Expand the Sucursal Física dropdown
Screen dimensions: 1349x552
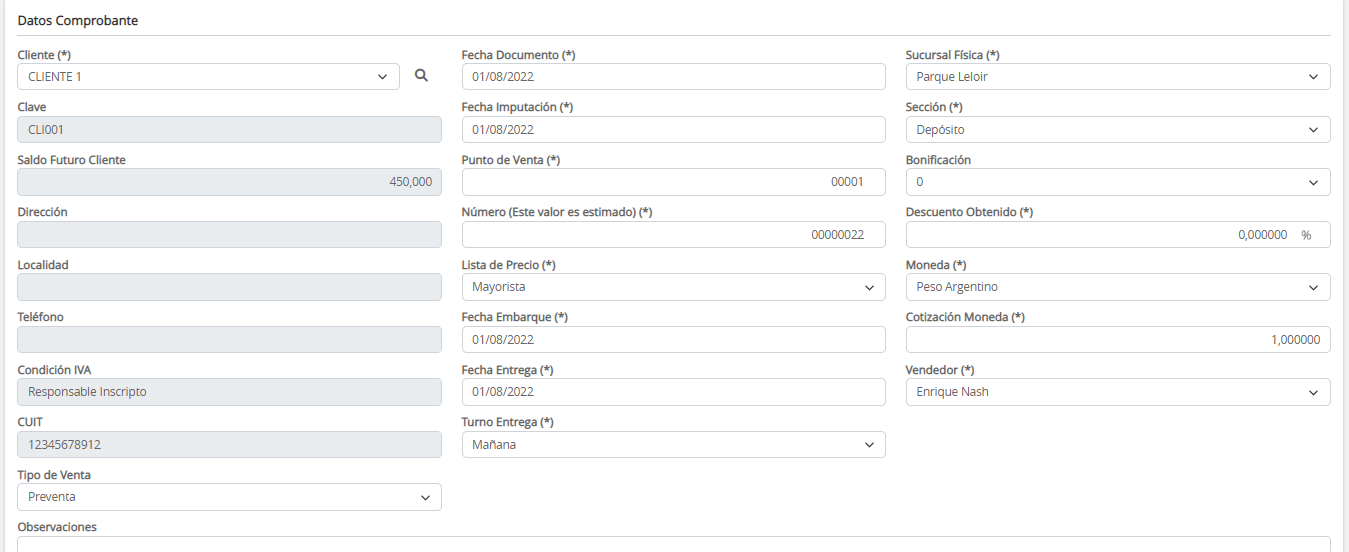1117,77
